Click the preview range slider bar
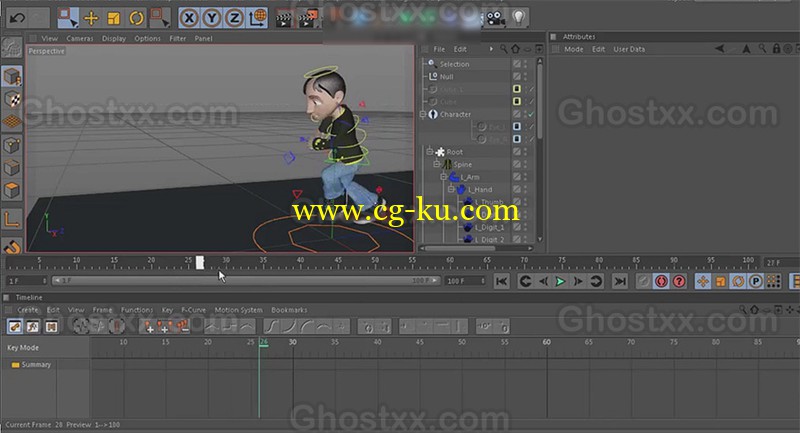Image resolution: width=800 pixels, height=433 pixels. 245,281
